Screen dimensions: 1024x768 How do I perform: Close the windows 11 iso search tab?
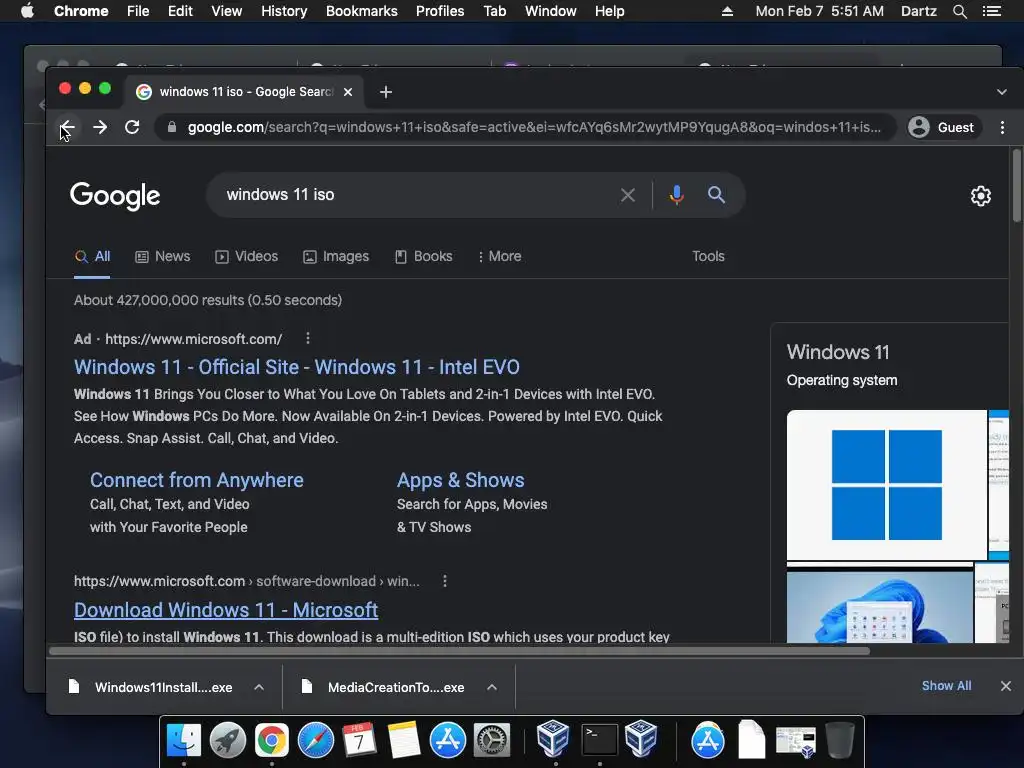coord(348,92)
